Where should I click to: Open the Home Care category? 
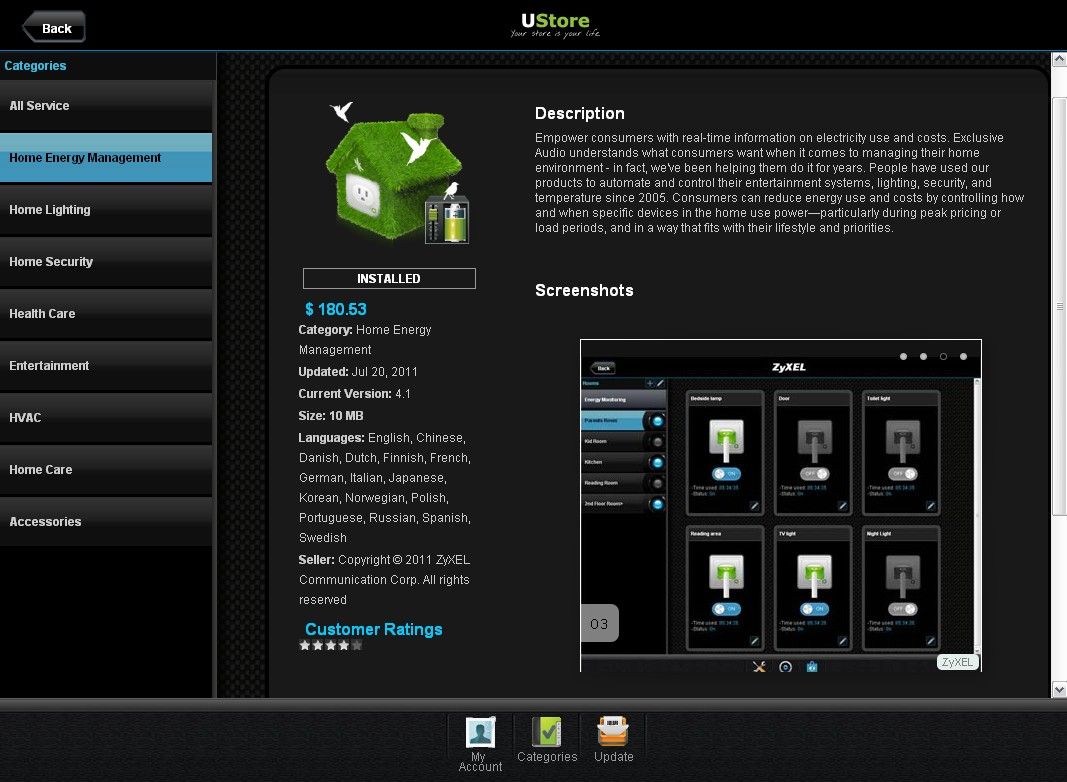coord(106,470)
